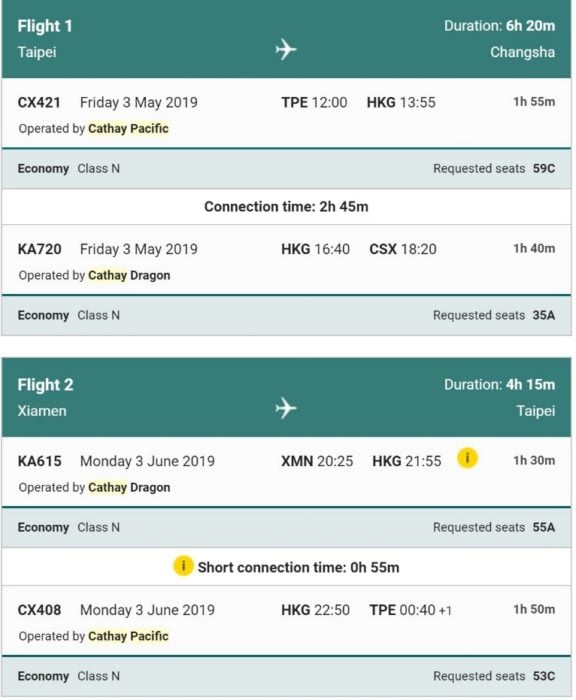Click requested seat 53C
Screen dimensions: 576x700
544,676
